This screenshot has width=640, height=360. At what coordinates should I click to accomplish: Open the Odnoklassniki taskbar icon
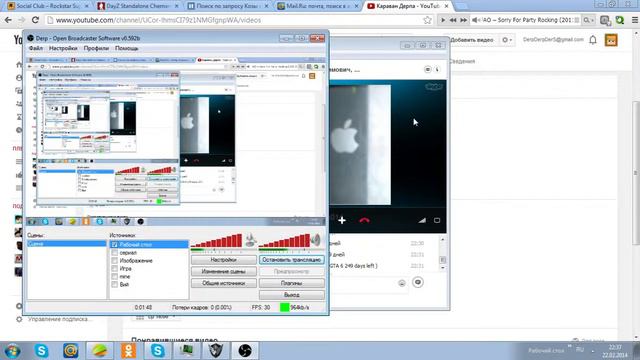point(129,351)
